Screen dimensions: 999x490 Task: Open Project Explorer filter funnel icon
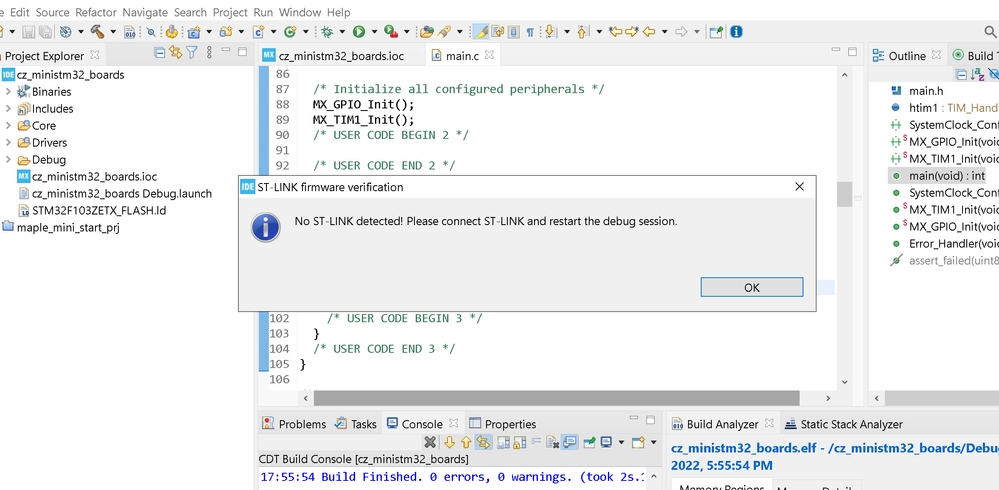(x=192, y=53)
